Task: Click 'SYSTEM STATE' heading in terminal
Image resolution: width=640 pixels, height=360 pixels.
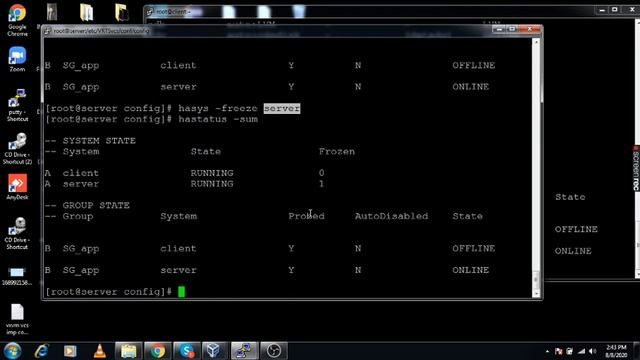Action: (x=99, y=141)
